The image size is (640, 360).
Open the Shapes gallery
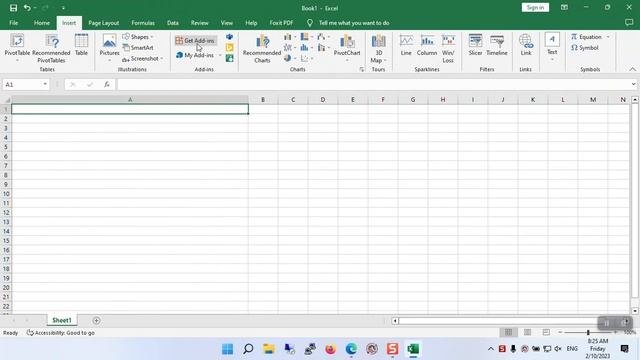(138, 37)
